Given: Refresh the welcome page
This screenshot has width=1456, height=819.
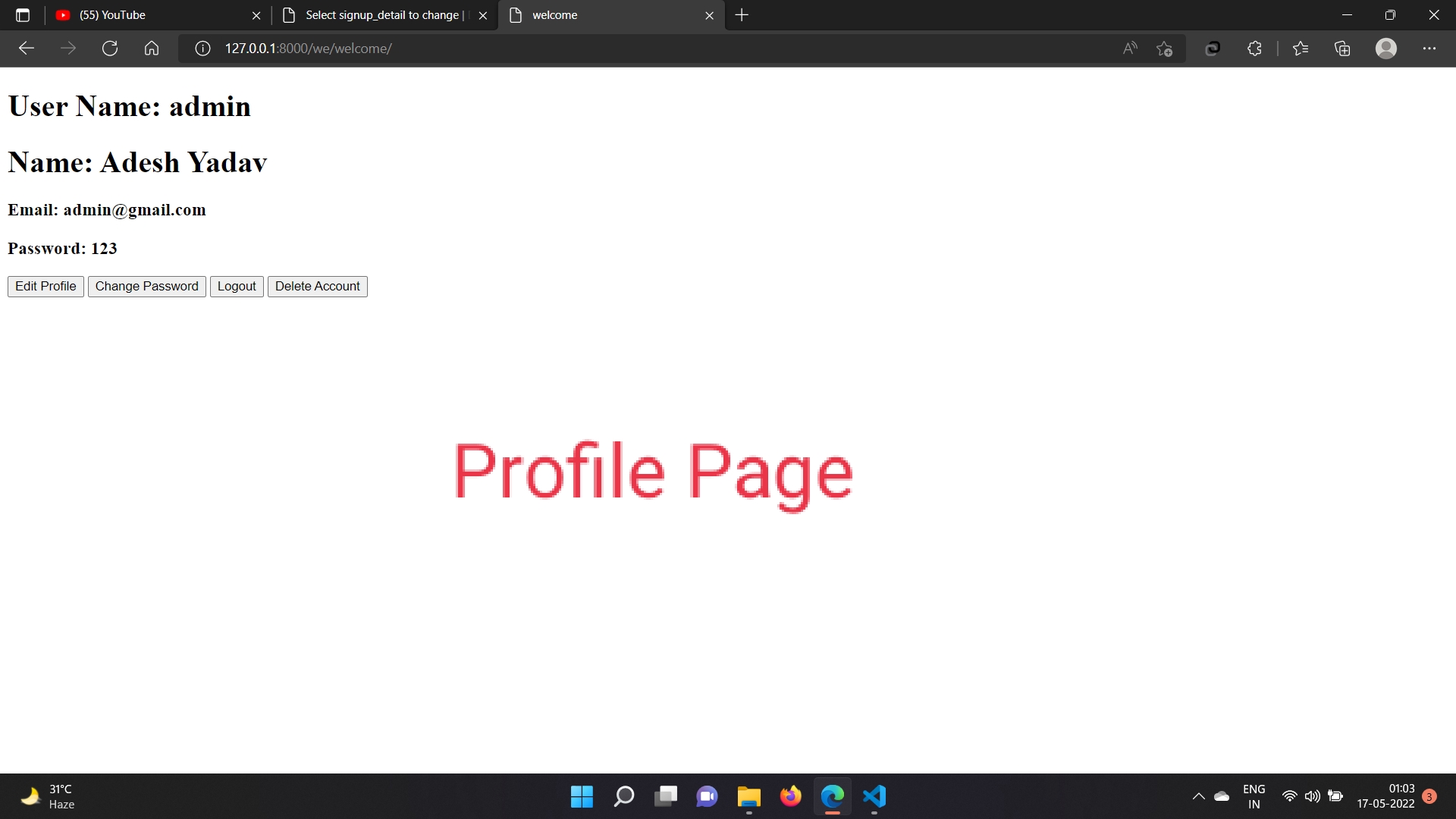Looking at the screenshot, I should [110, 48].
